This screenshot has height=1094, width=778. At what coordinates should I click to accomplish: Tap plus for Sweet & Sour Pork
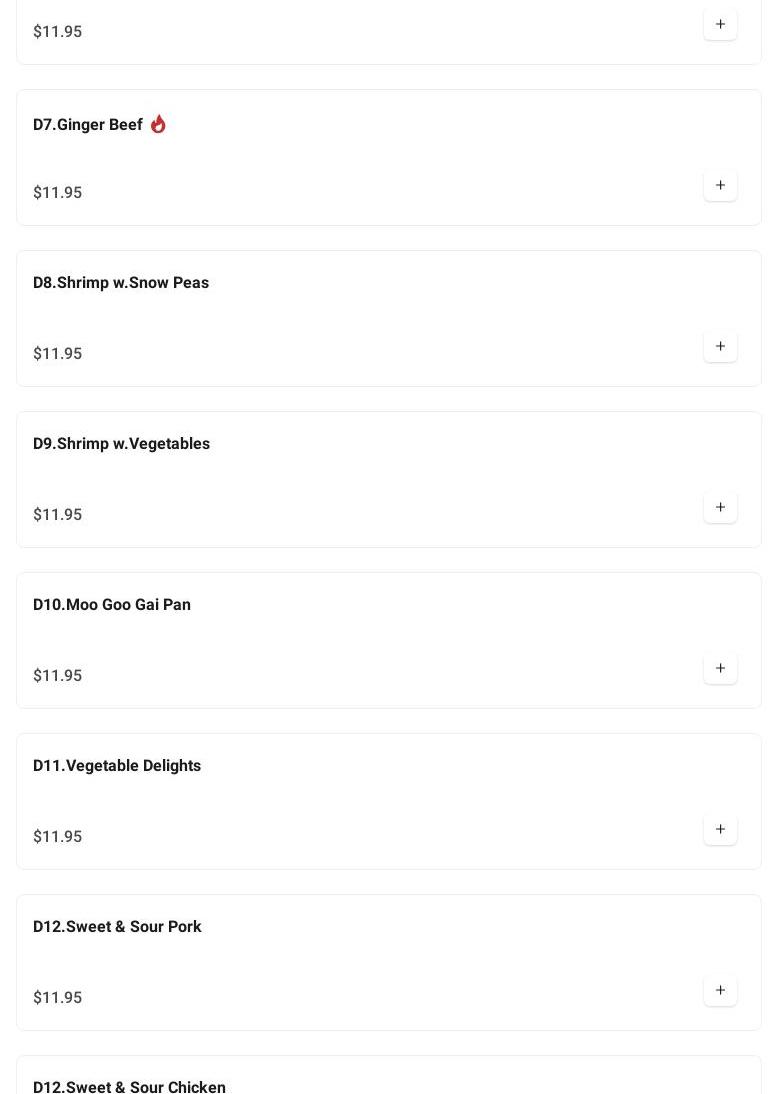click(x=720, y=991)
